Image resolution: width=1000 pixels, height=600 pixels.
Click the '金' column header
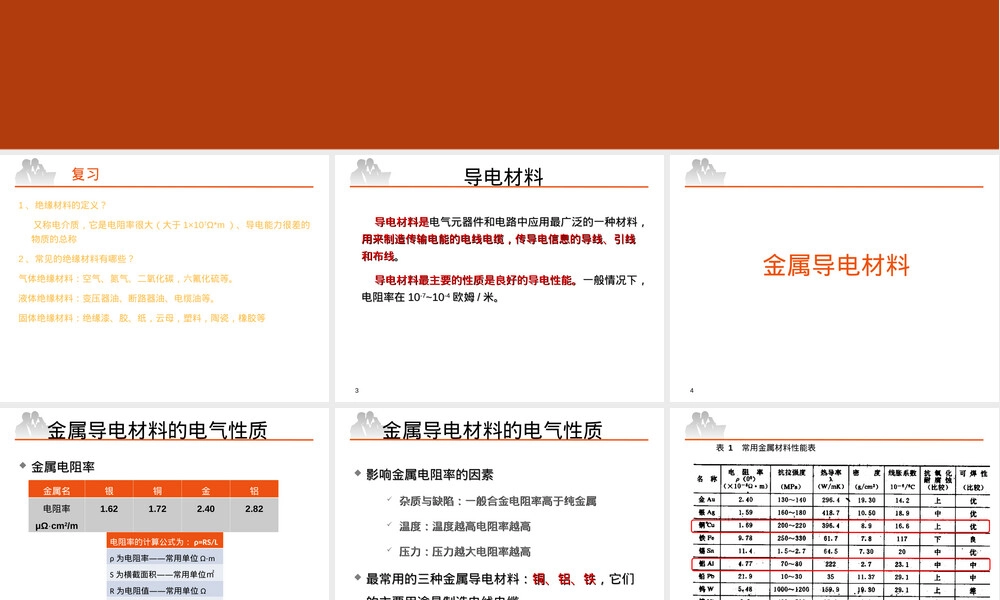click(x=206, y=490)
